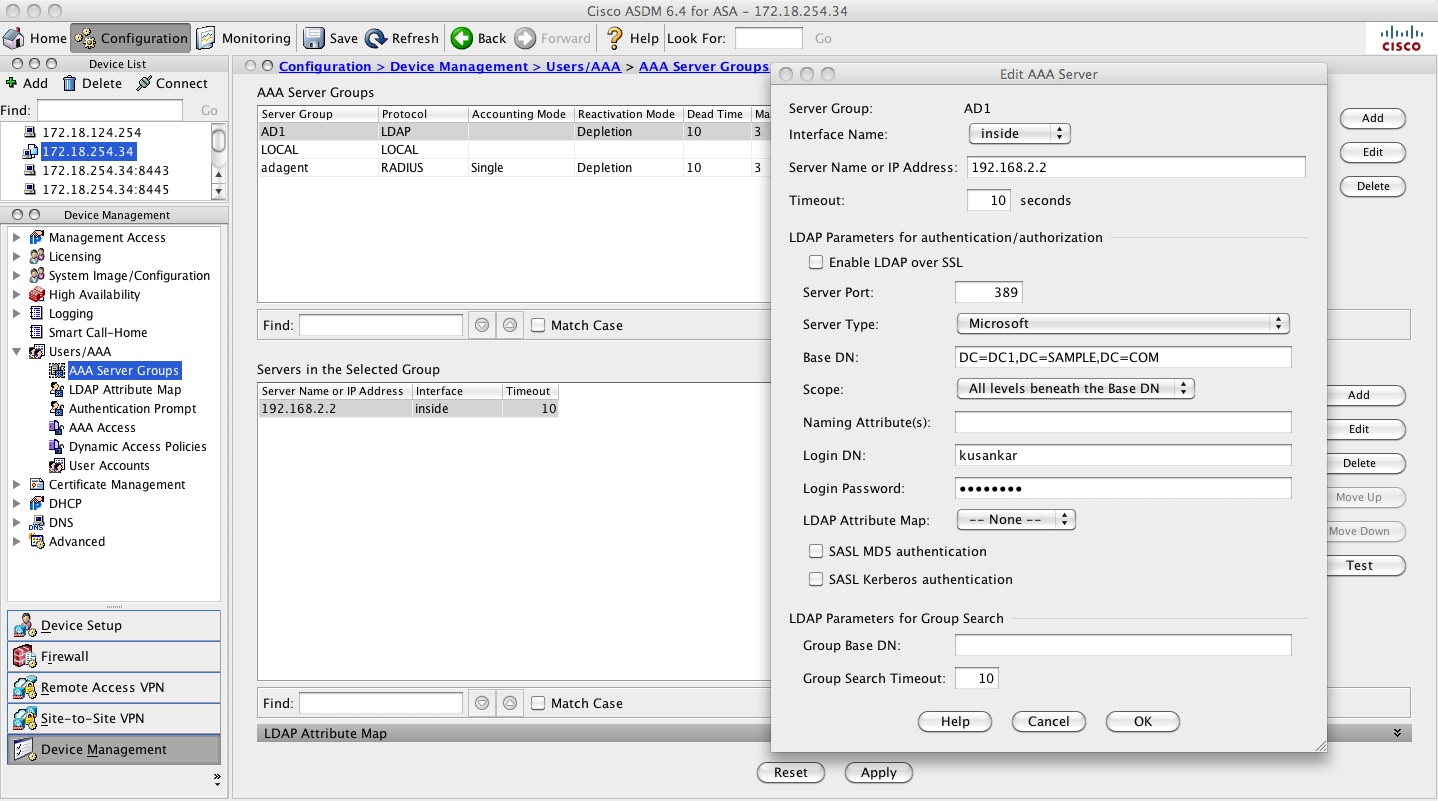Click the Apply button

(879, 772)
